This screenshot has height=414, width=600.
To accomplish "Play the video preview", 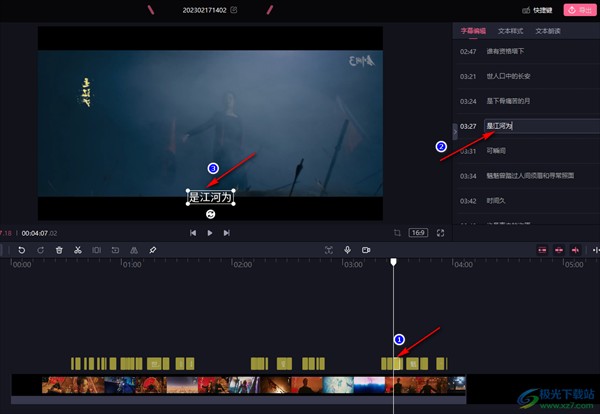I will [210, 232].
